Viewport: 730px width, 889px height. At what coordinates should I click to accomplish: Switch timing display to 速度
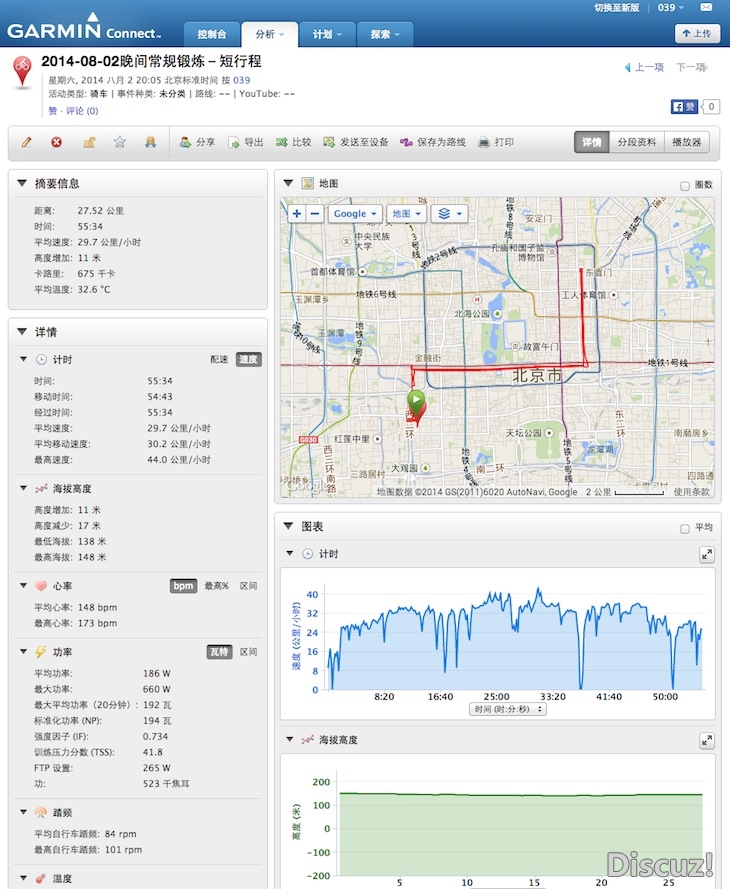pos(248,359)
